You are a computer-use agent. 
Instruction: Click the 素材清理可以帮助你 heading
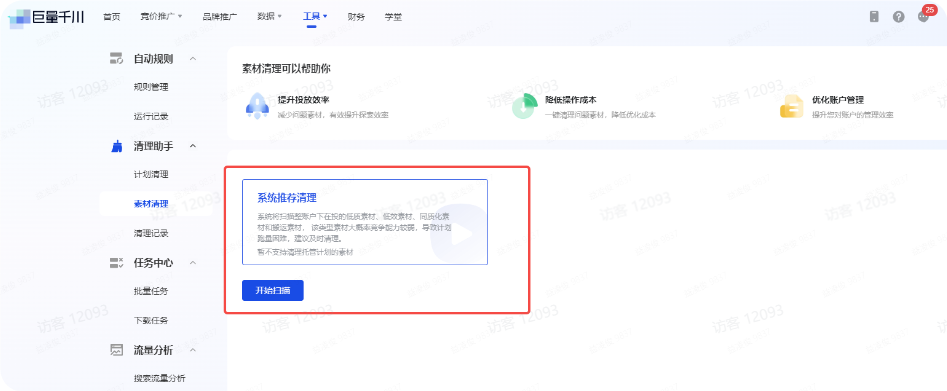pos(286,68)
